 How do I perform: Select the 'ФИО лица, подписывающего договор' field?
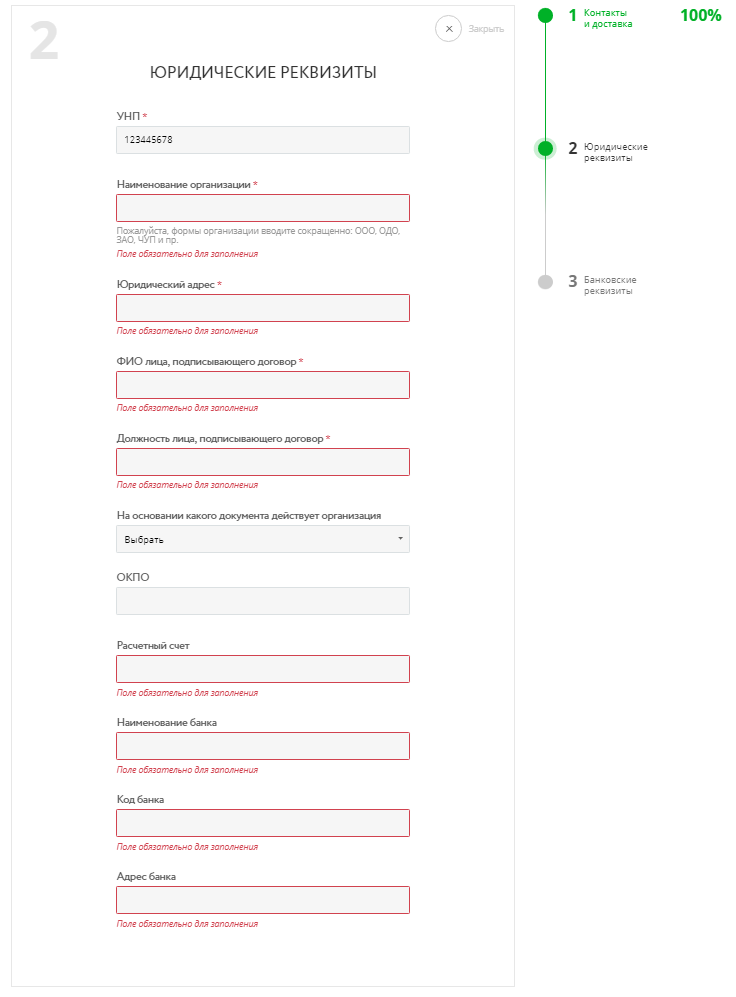[263, 385]
